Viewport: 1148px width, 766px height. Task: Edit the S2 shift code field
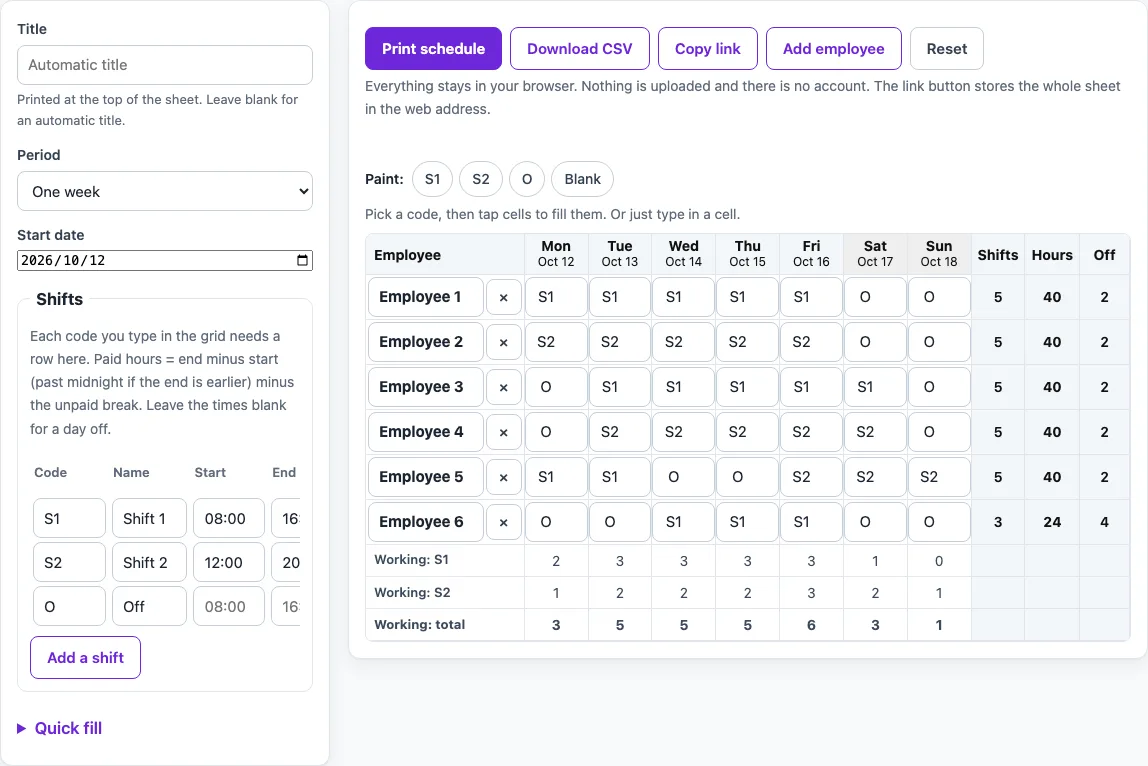(x=69, y=562)
